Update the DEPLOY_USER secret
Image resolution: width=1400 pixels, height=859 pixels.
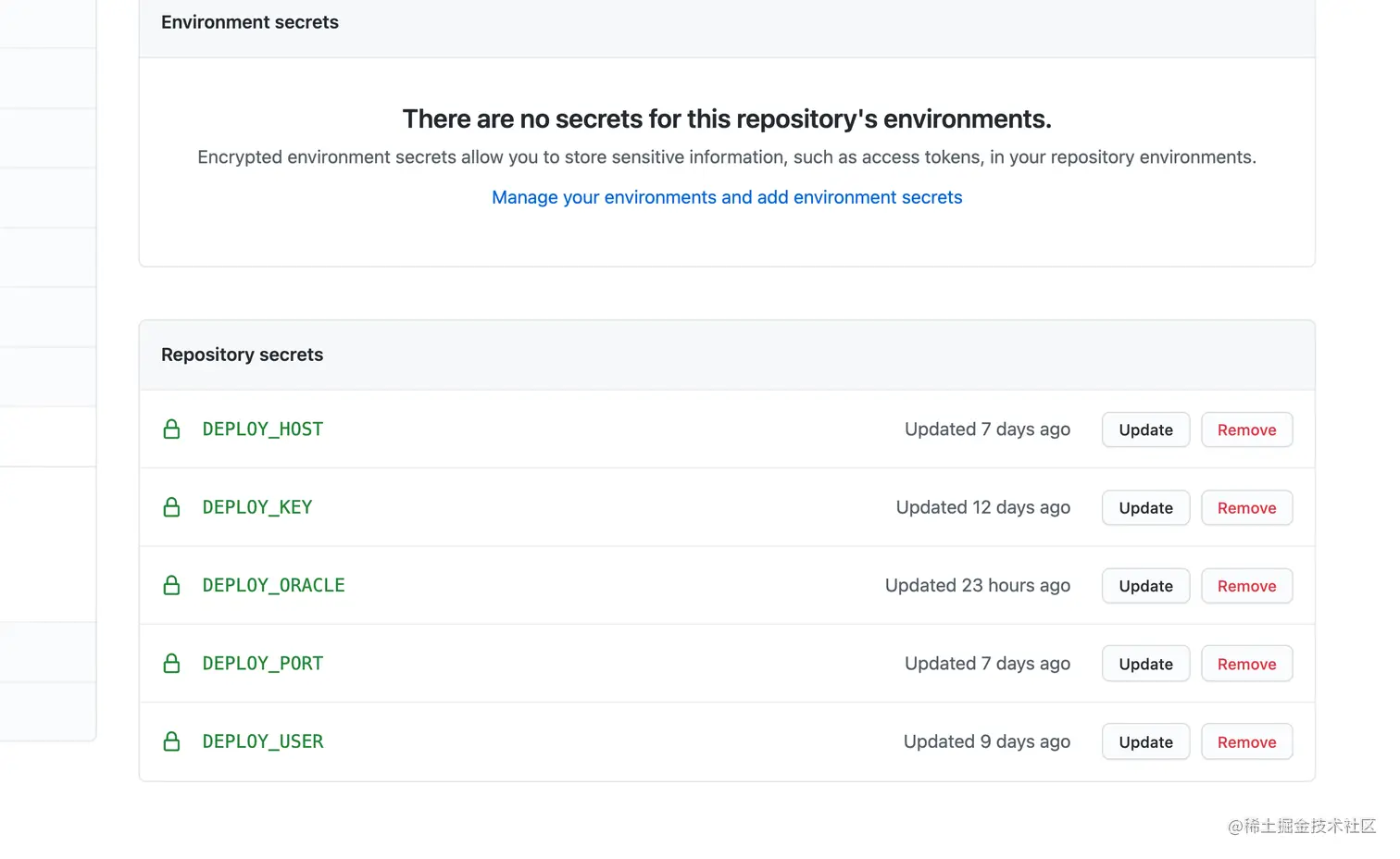pyautogui.click(x=1145, y=741)
